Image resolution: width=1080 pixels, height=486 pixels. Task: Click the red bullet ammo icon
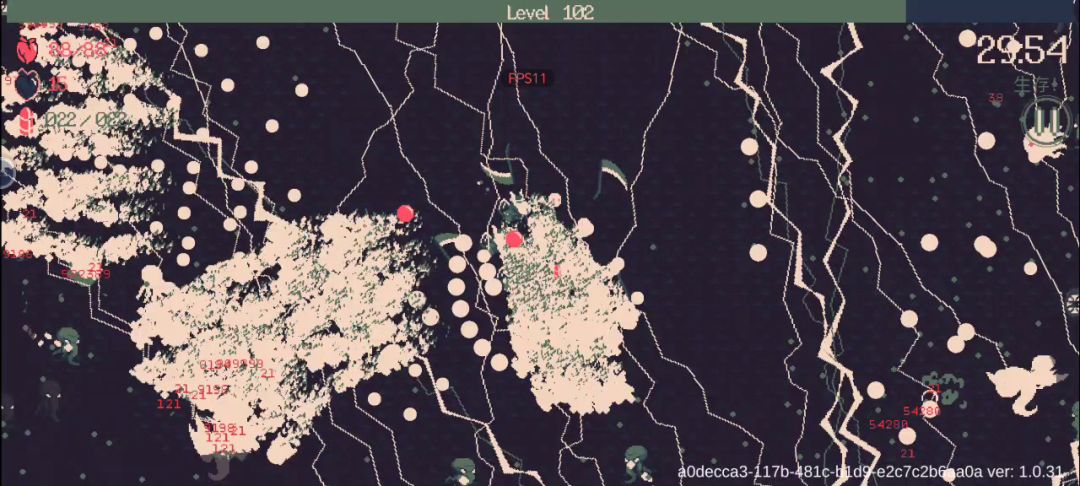[27, 120]
